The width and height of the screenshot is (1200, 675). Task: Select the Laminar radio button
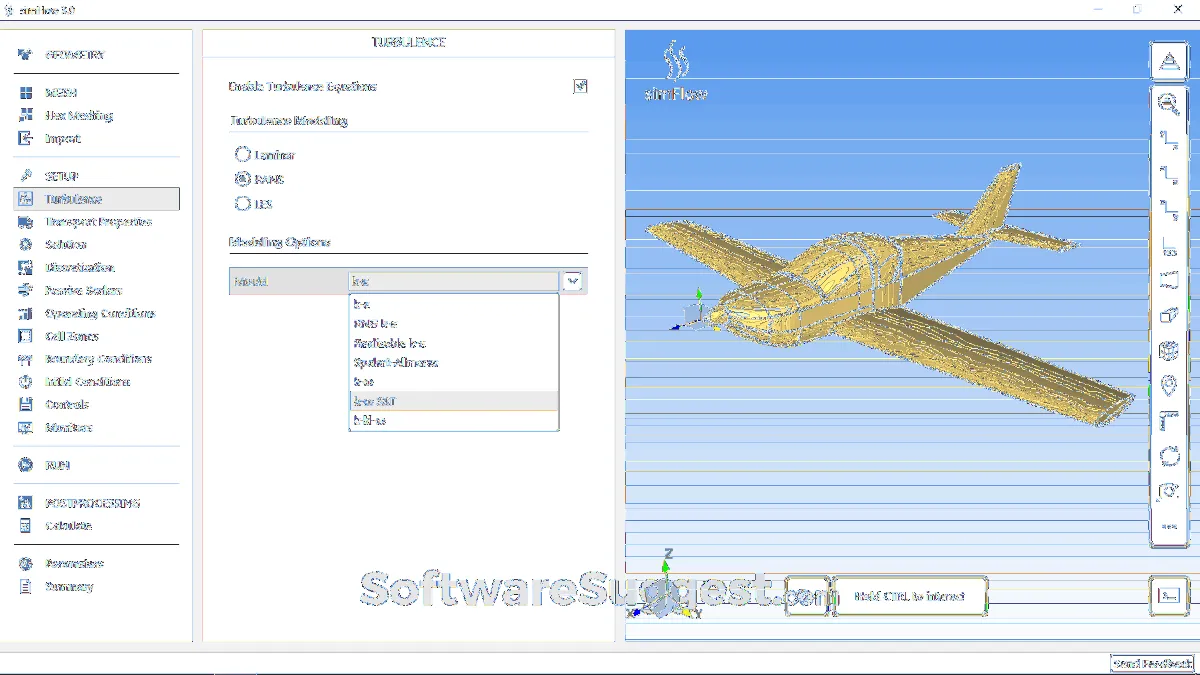coord(242,154)
